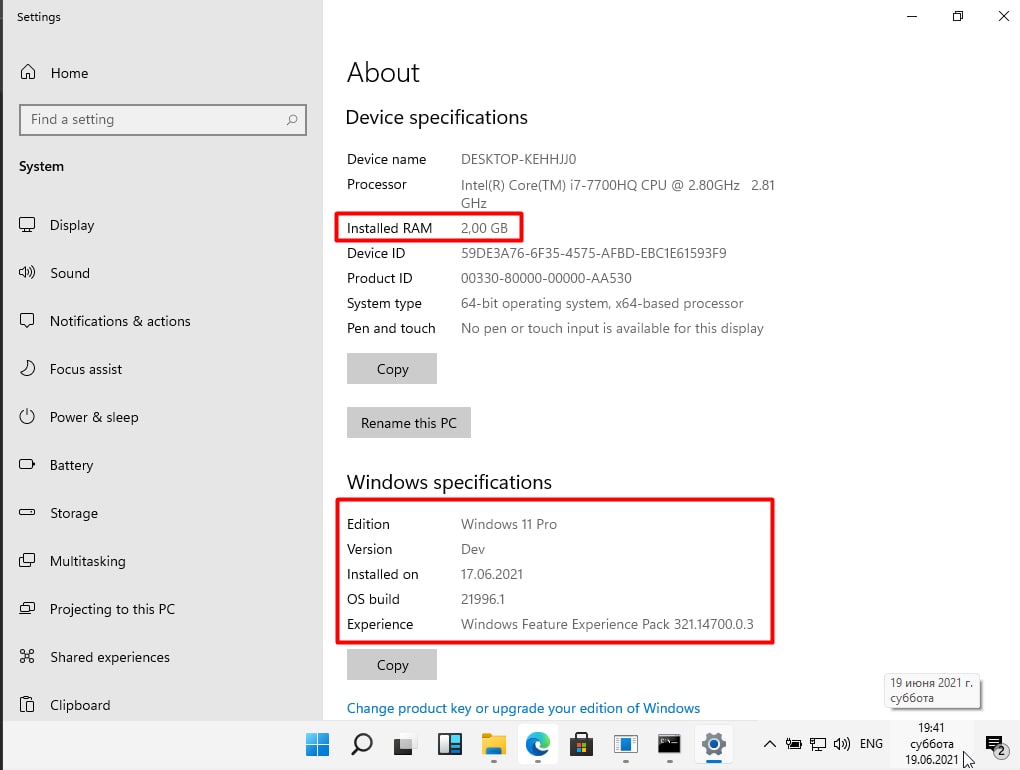Open Power & sleep settings
The width and height of the screenshot is (1020, 770).
point(79,418)
